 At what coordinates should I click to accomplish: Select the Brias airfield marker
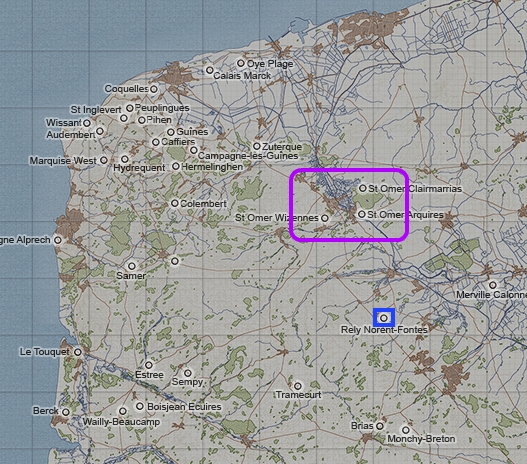click(379, 426)
